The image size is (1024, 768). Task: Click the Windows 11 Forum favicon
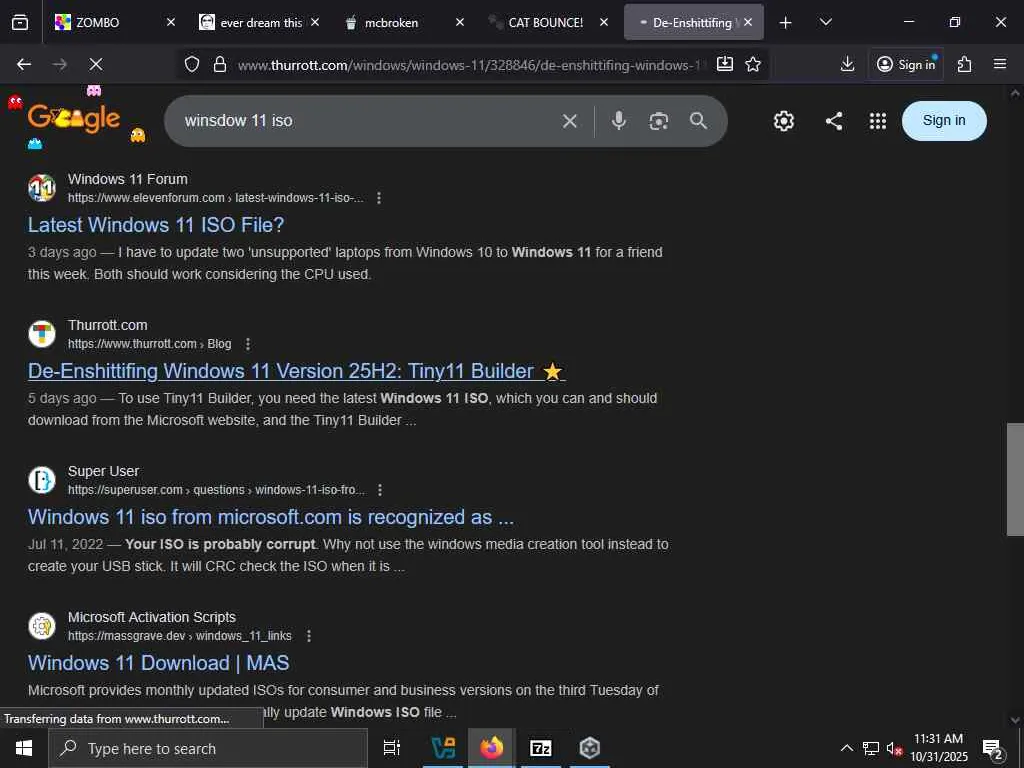pyautogui.click(x=42, y=188)
